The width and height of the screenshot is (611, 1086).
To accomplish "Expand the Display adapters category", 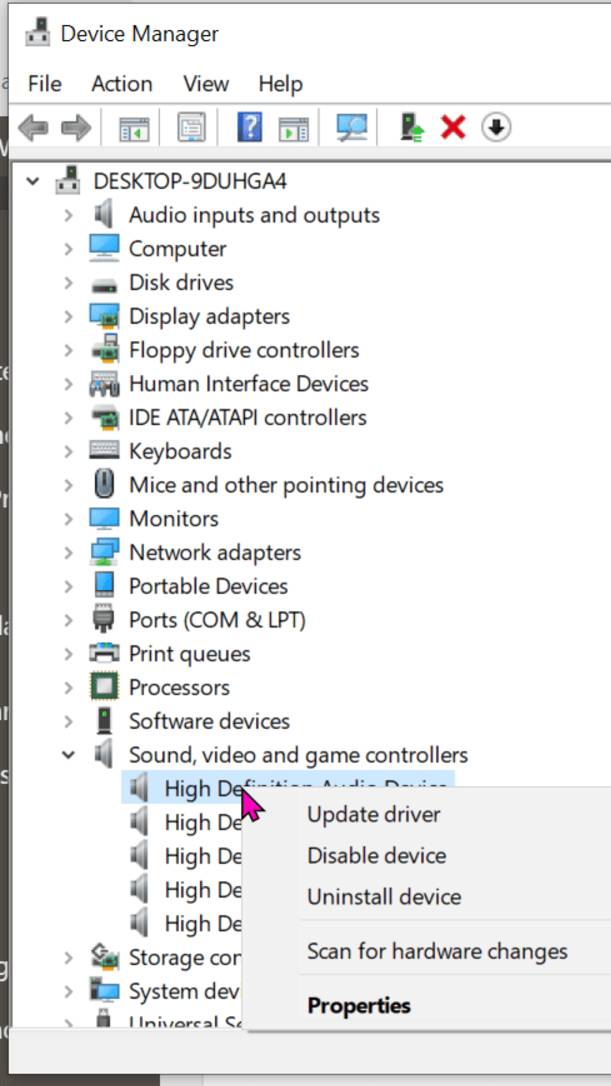I will (x=68, y=316).
